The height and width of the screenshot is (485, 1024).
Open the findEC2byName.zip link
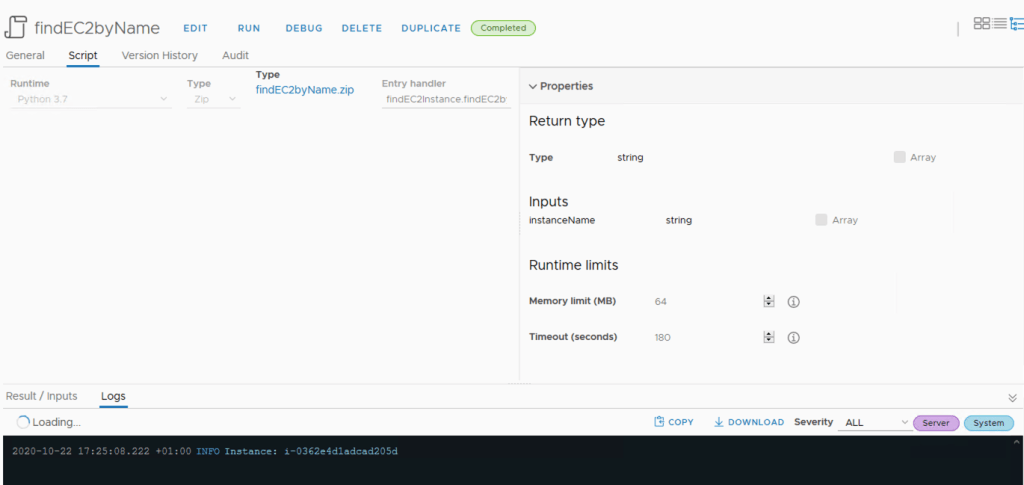tap(304, 90)
